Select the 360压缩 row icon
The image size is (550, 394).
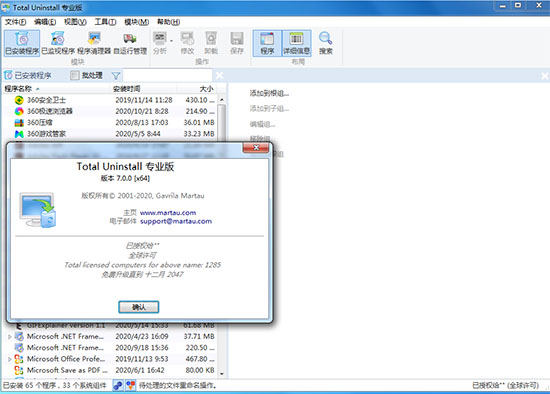click(x=19, y=123)
